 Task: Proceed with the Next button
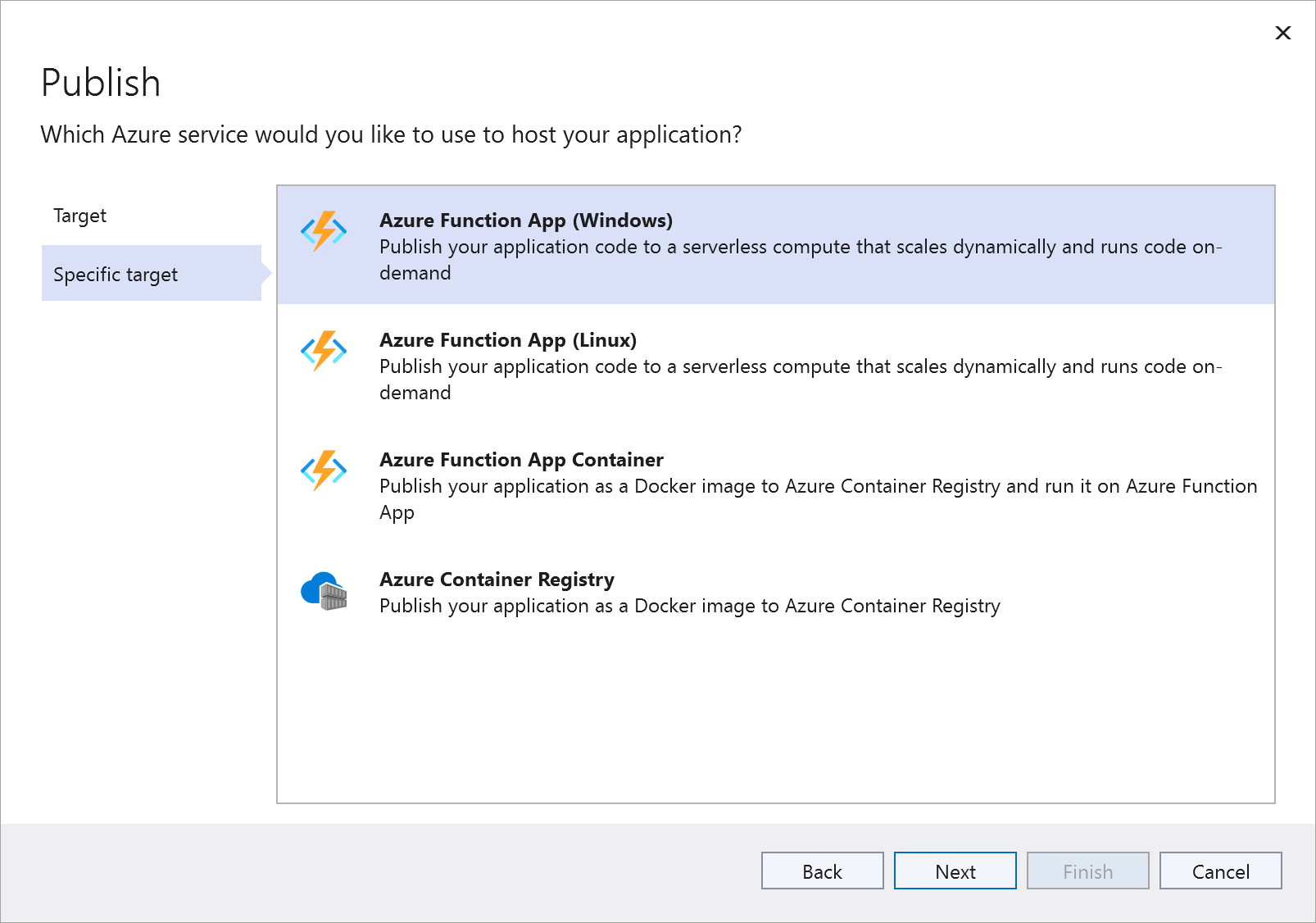(955, 871)
